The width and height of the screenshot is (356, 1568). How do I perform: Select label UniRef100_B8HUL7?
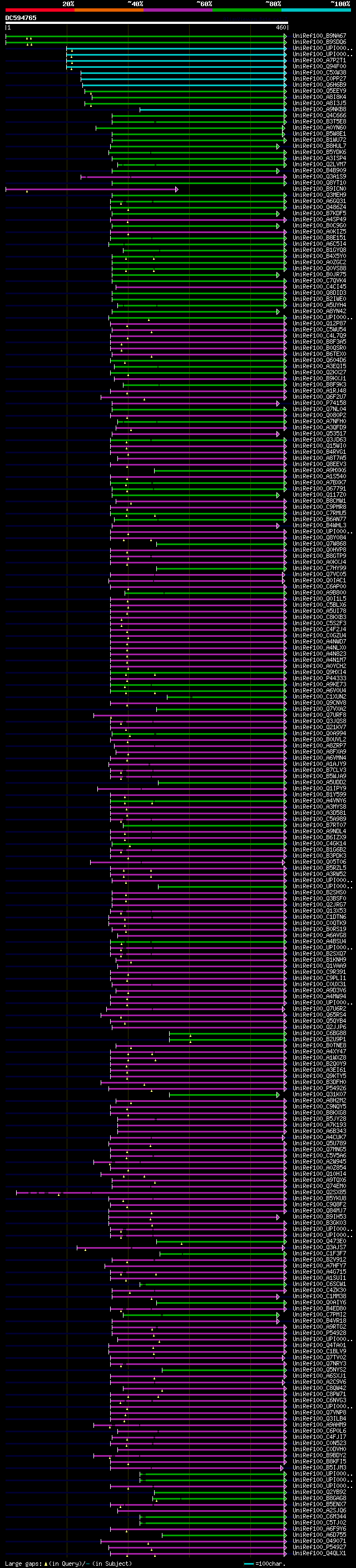click(x=319, y=146)
